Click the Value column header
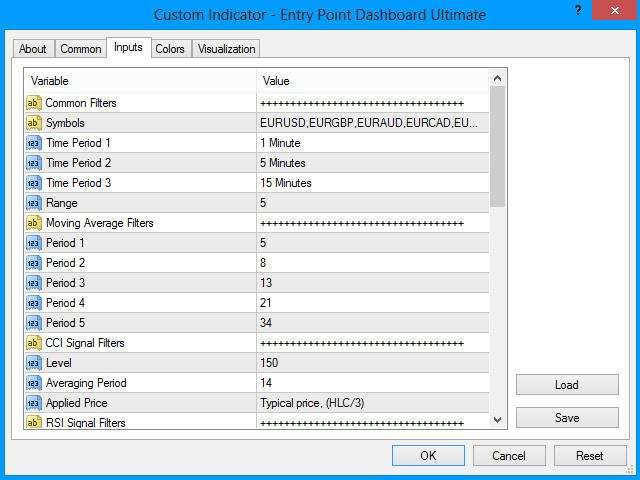This screenshot has width=640, height=480. pos(373,81)
